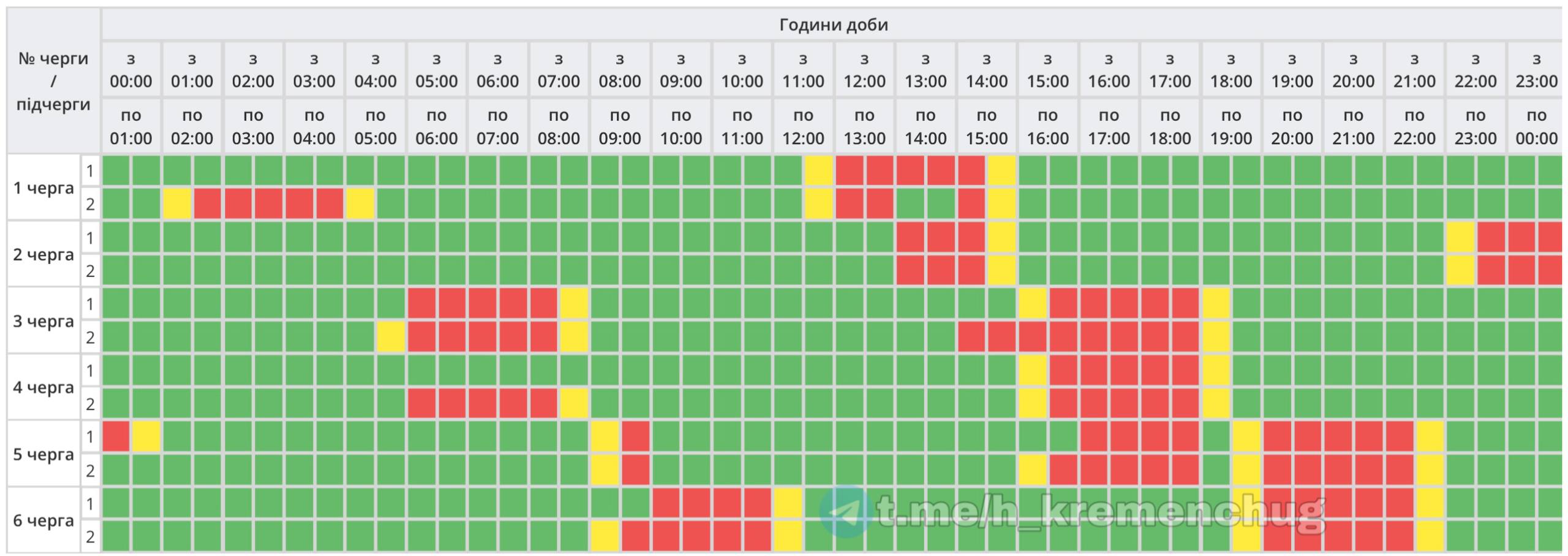
Task: Click the "Години доби" table header
Action: pos(833,25)
